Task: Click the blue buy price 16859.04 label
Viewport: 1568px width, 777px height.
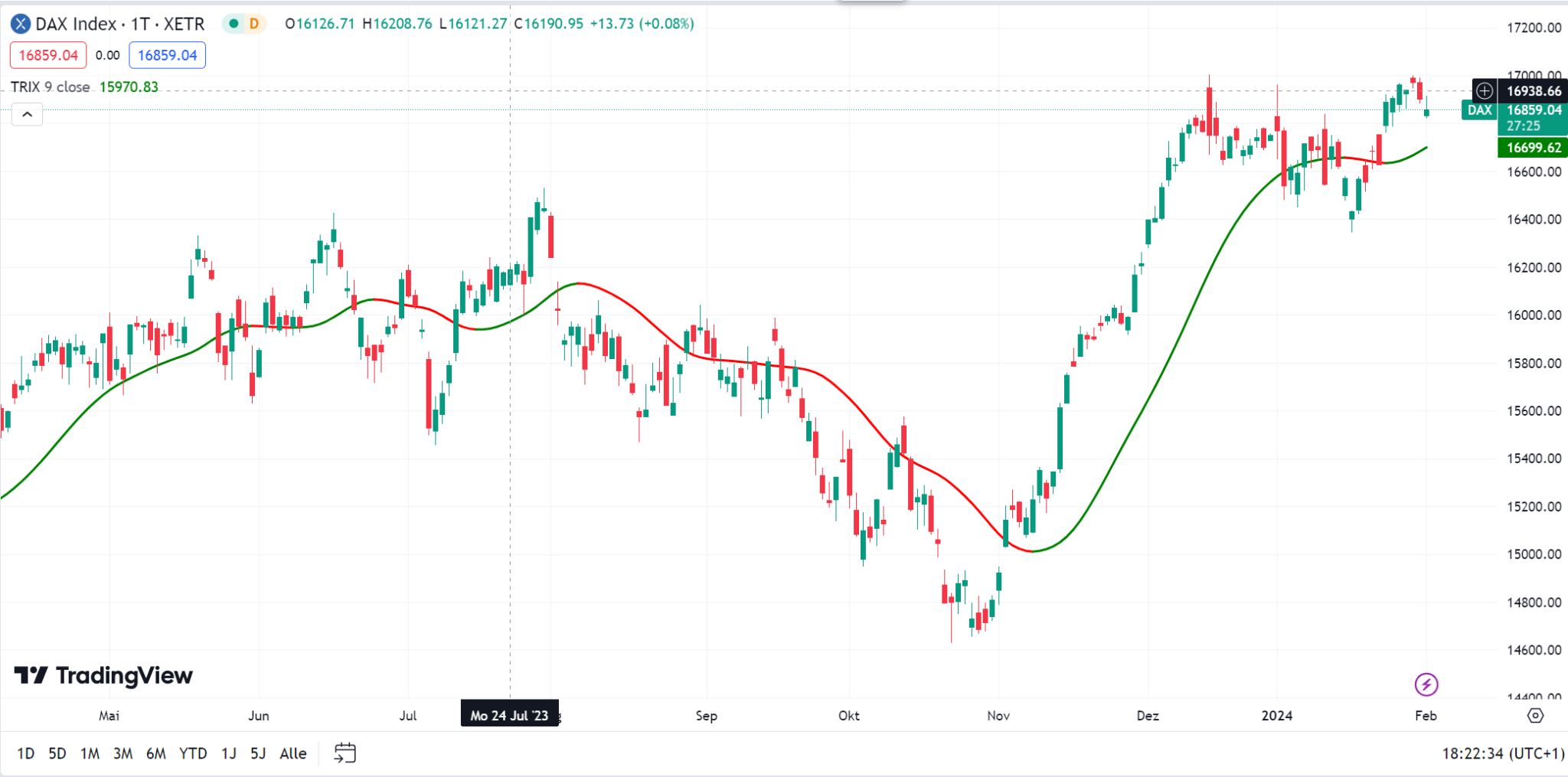Action: [167, 54]
